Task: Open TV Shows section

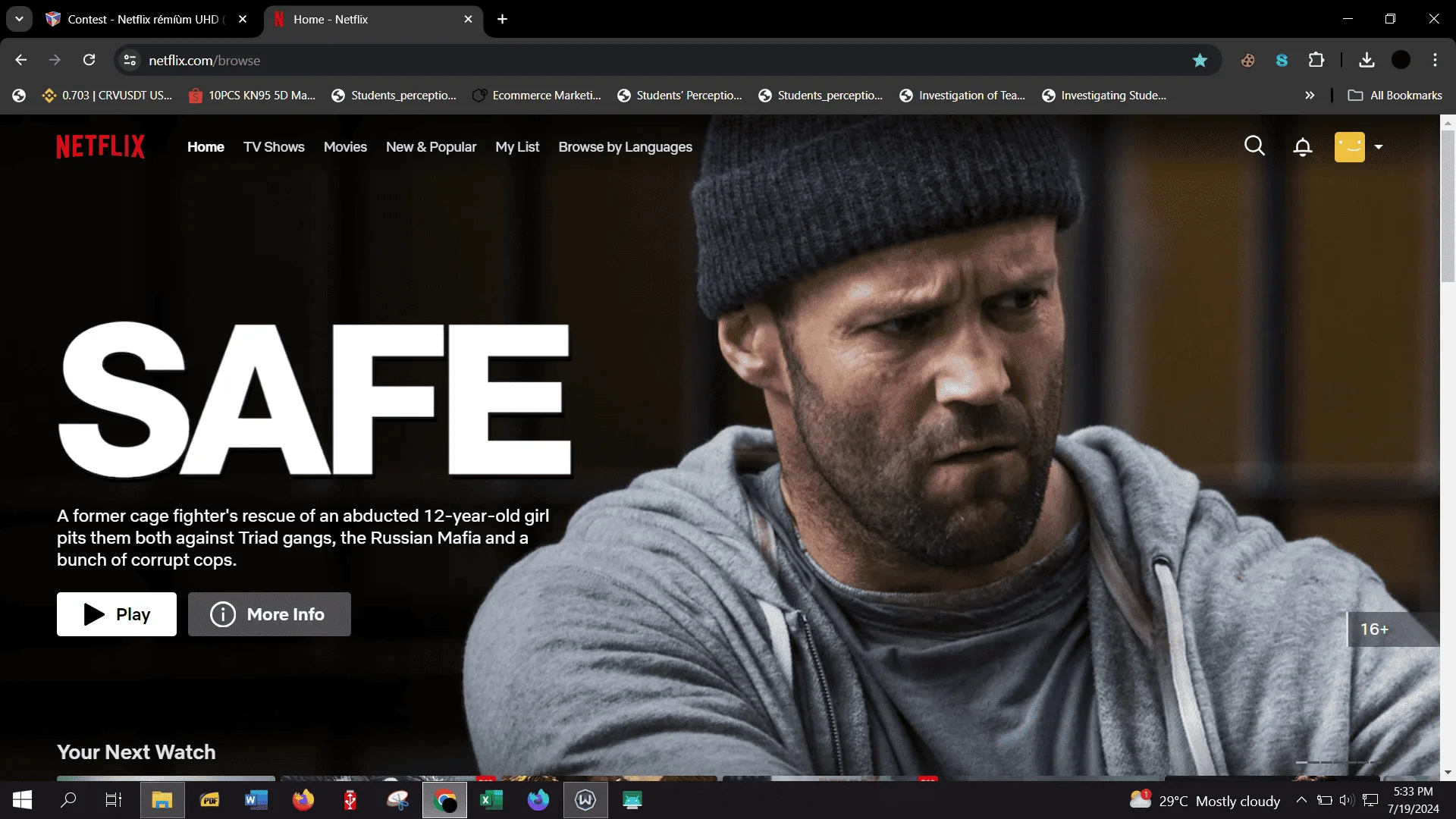Action: point(274,147)
